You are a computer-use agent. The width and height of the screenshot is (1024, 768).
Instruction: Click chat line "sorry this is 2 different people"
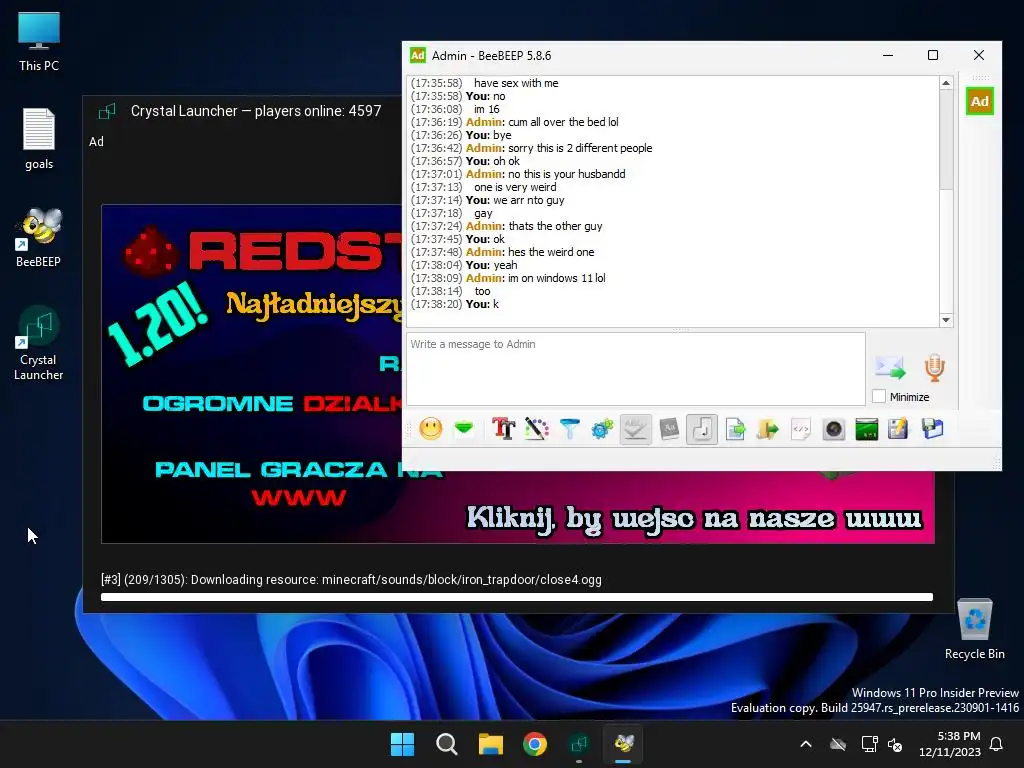point(580,148)
